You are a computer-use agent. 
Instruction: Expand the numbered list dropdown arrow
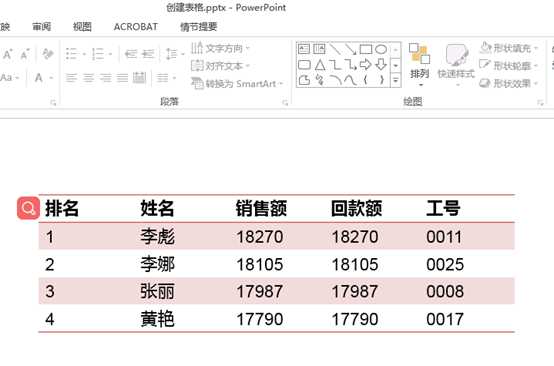pyautogui.click(x=110, y=54)
